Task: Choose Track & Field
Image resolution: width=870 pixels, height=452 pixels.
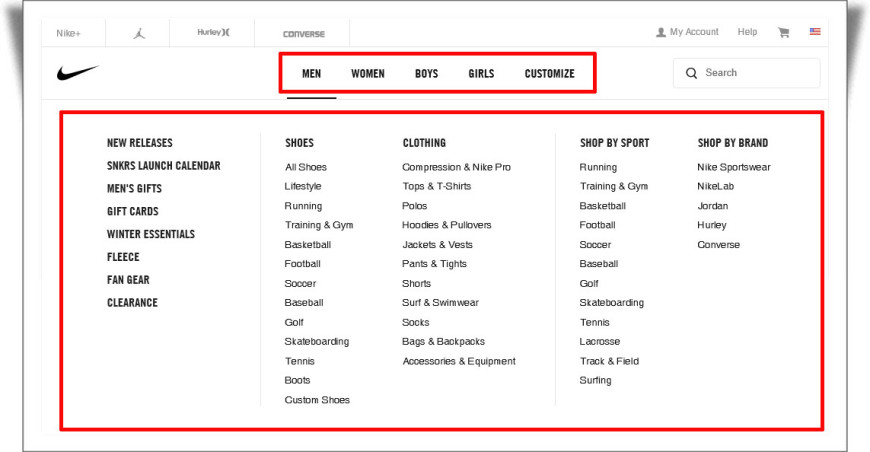Action: click(609, 361)
